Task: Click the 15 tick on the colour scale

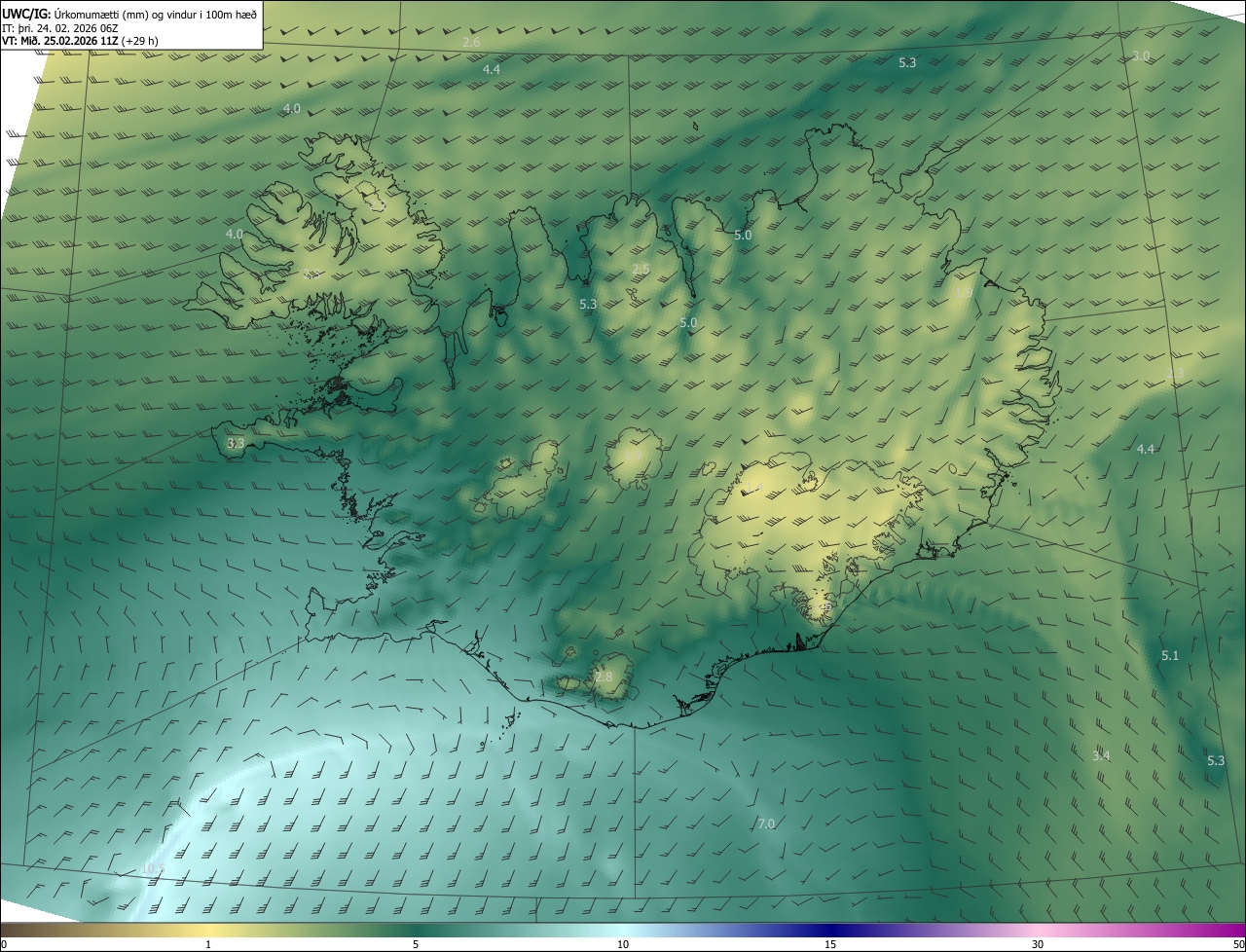Action: 830,945
